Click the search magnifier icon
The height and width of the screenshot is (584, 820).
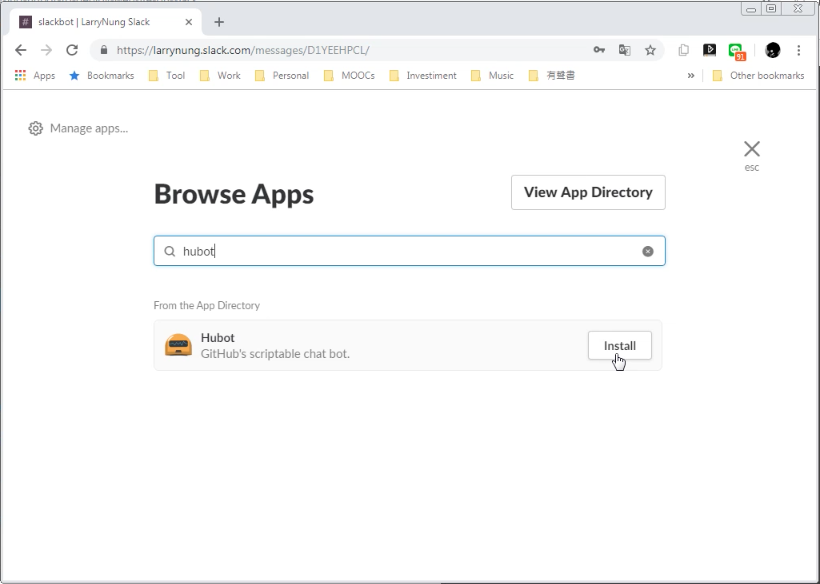click(169, 251)
